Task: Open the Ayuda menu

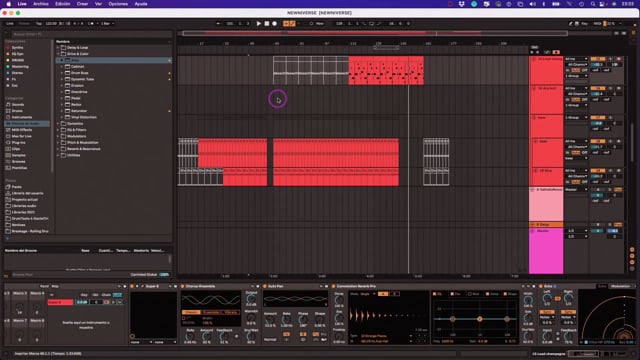Action: coord(141,4)
